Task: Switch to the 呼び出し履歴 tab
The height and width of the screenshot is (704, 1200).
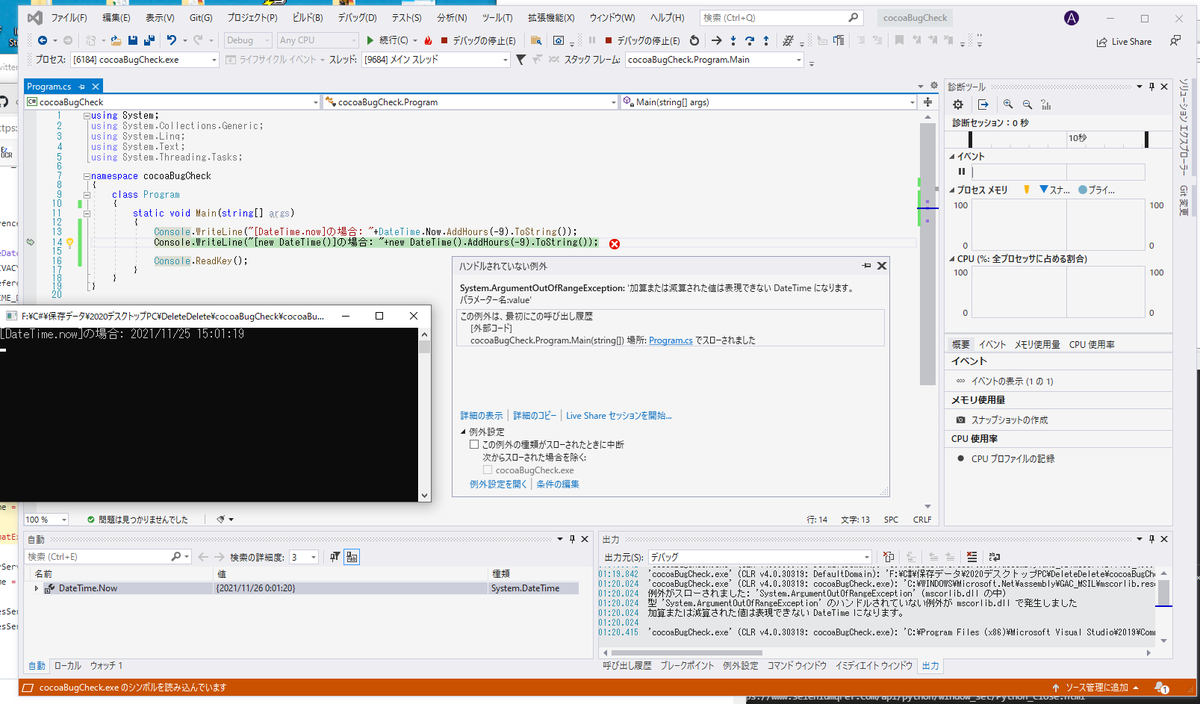Action: [627, 665]
